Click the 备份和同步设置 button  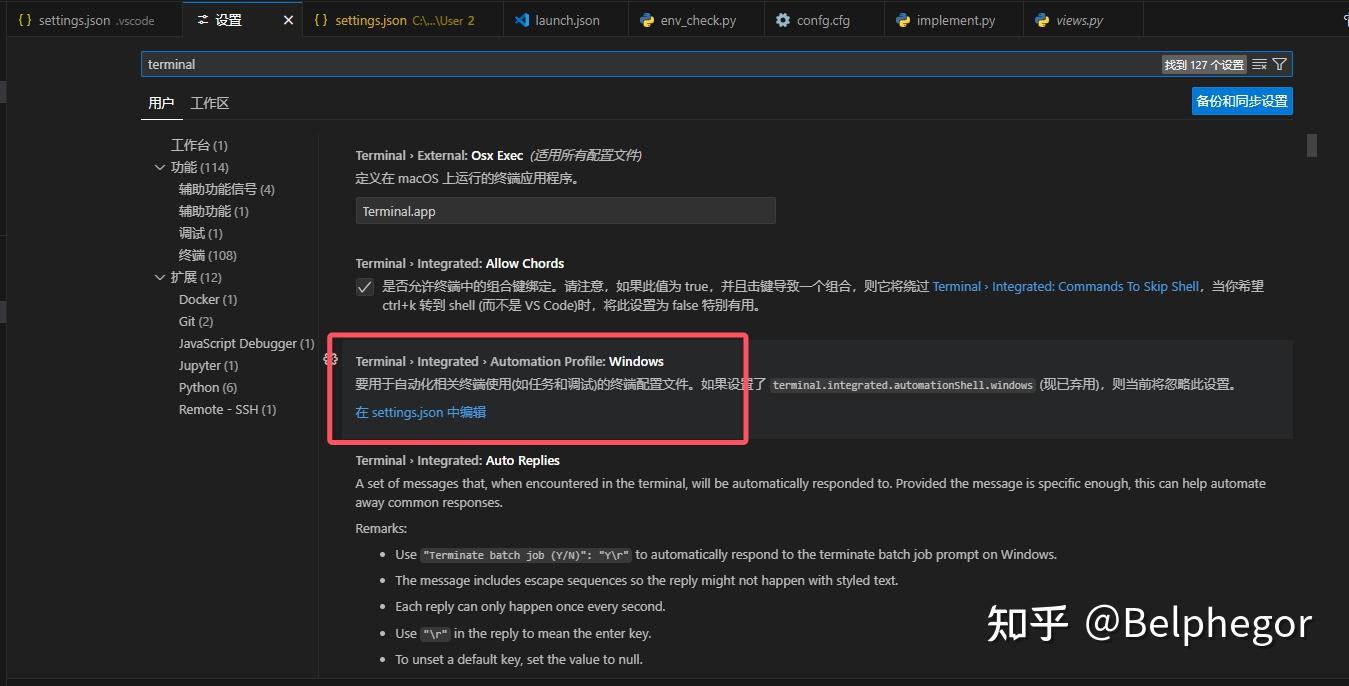[1241, 100]
